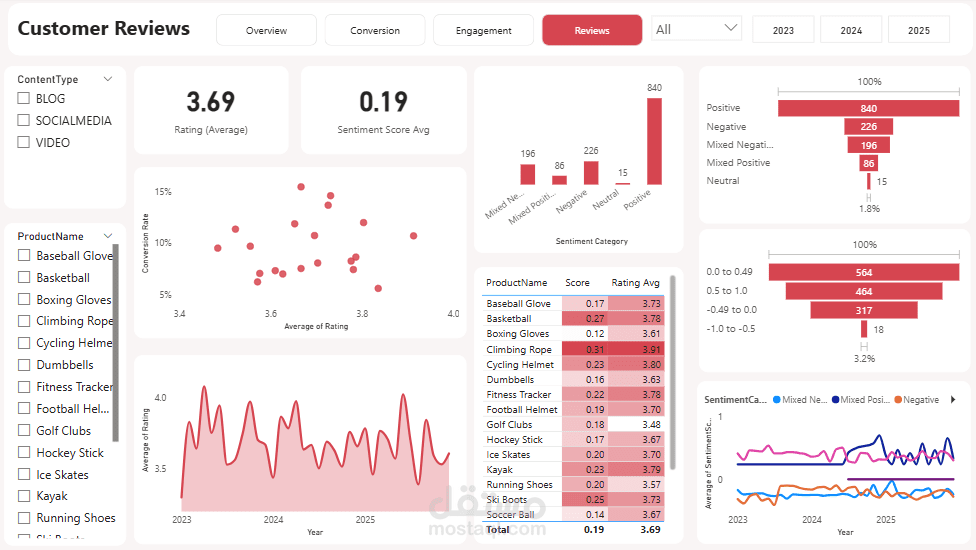Filter by year 2025
The image size is (976, 550).
pyautogui.click(x=919, y=30)
